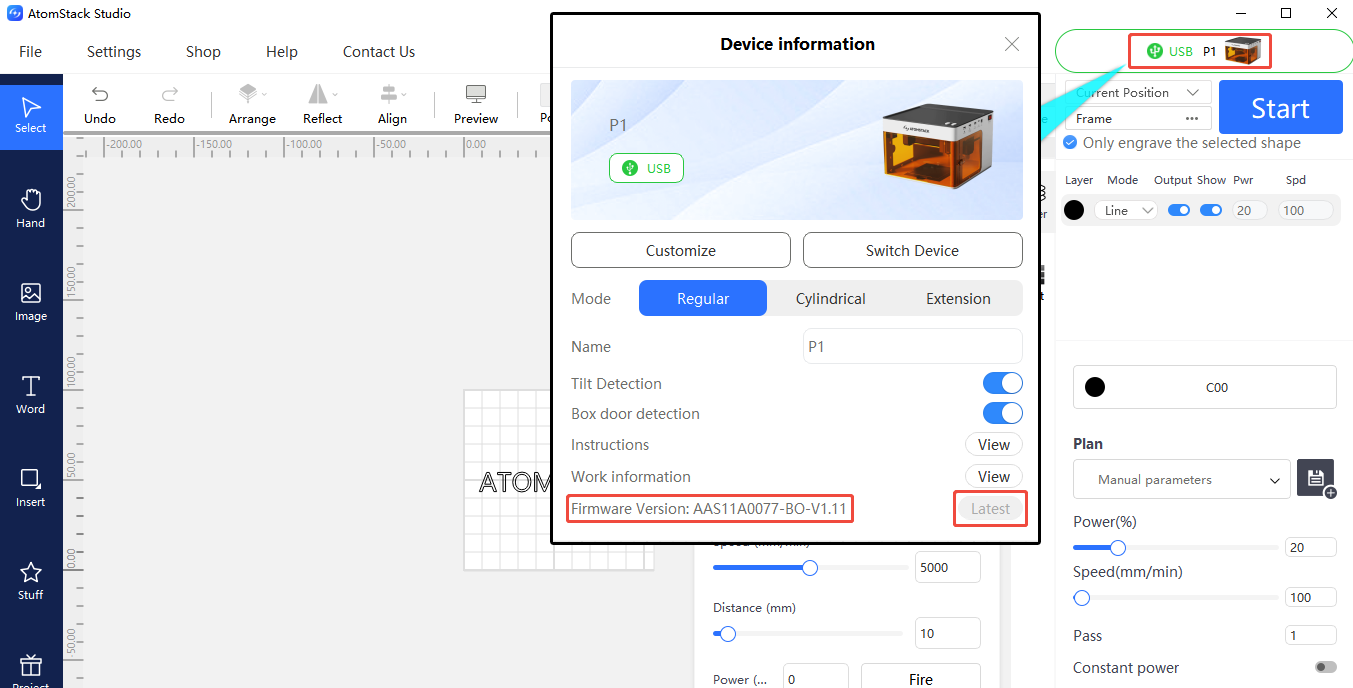Toggle the layer Show switch
The width and height of the screenshot is (1353, 688).
1211,210
